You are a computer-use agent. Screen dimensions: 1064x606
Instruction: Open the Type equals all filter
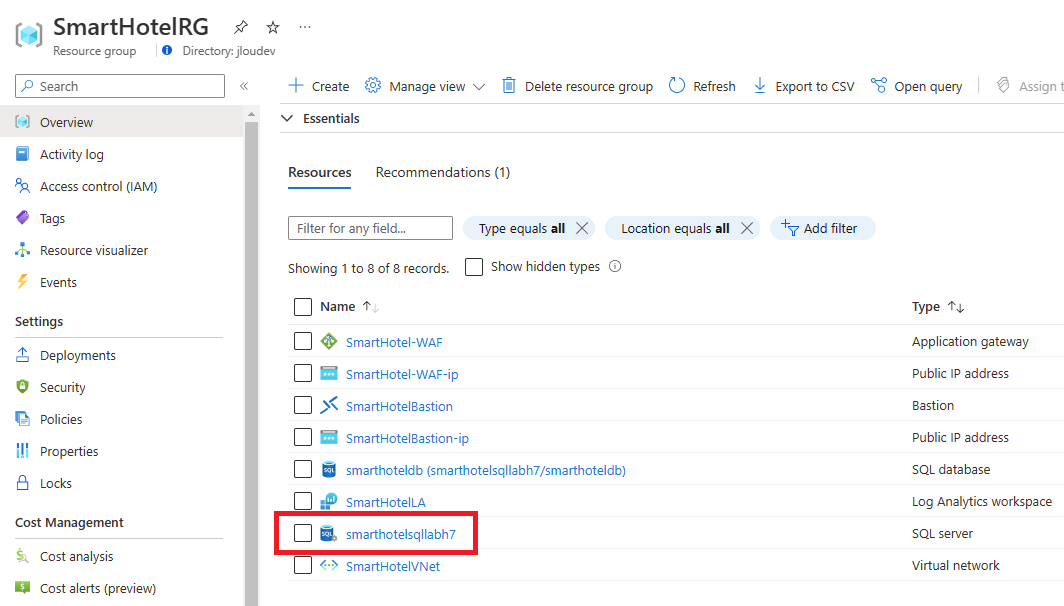point(521,229)
